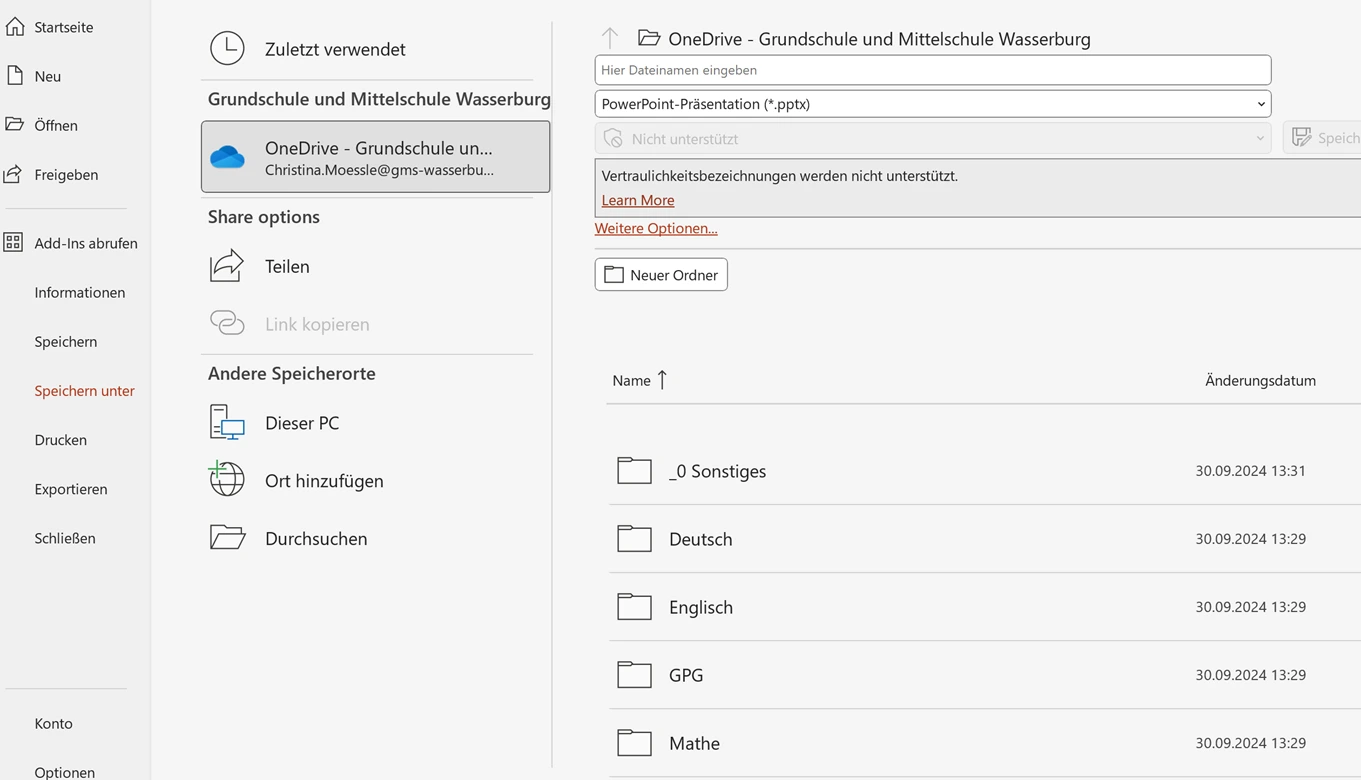Image resolution: width=1361 pixels, height=780 pixels.
Task: Click the up arrow to parent folder
Action: pos(610,39)
